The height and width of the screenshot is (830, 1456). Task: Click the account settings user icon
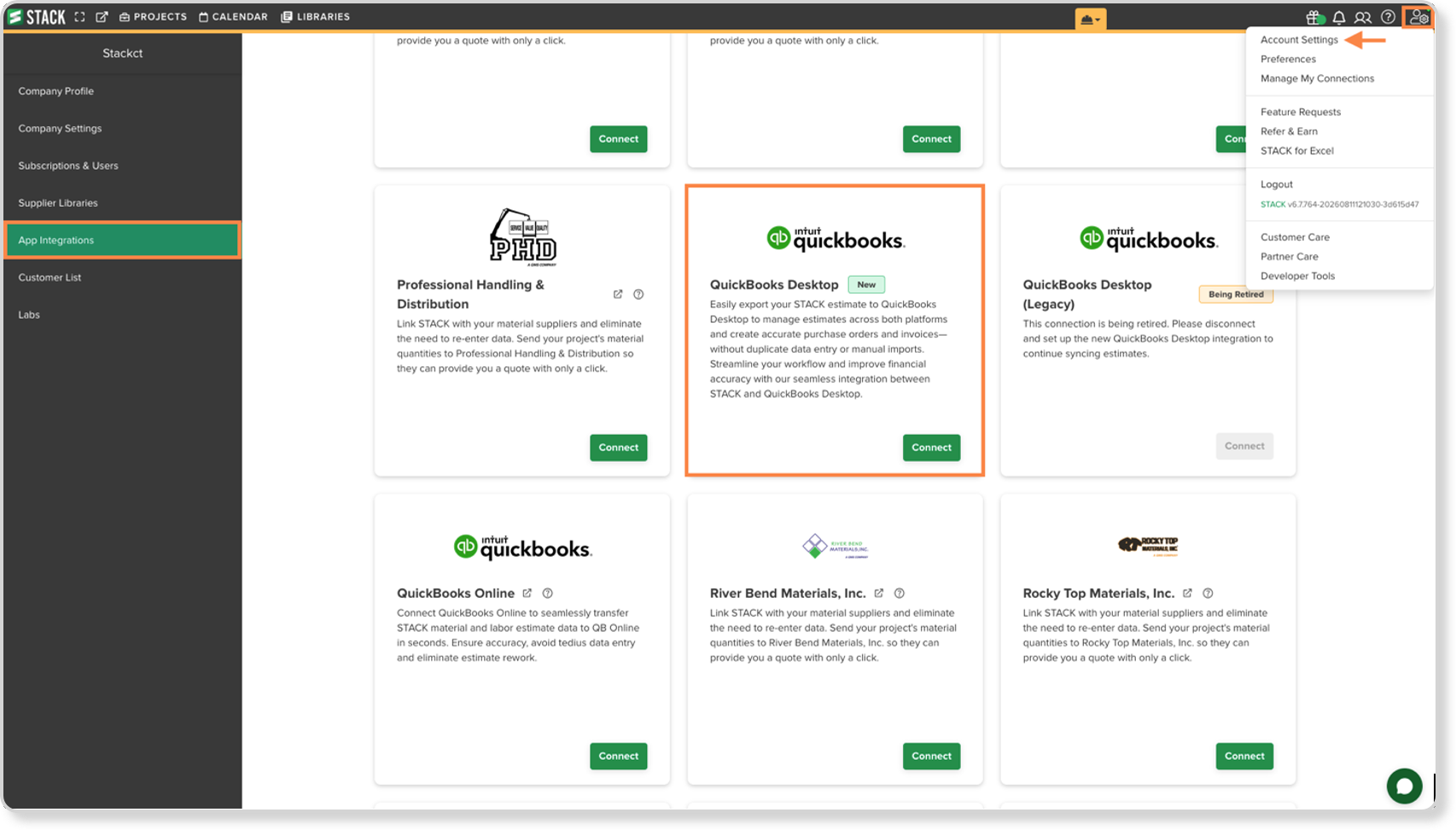[x=1418, y=17]
